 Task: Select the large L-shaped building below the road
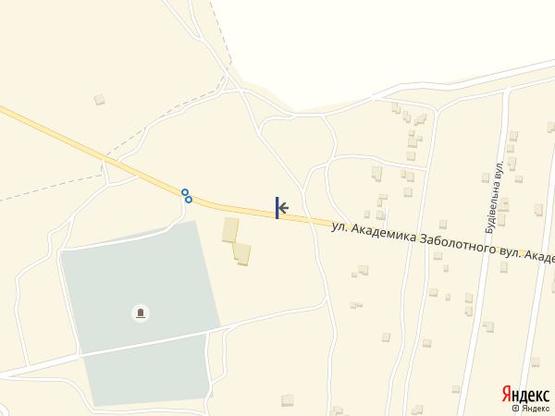coord(236,241)
